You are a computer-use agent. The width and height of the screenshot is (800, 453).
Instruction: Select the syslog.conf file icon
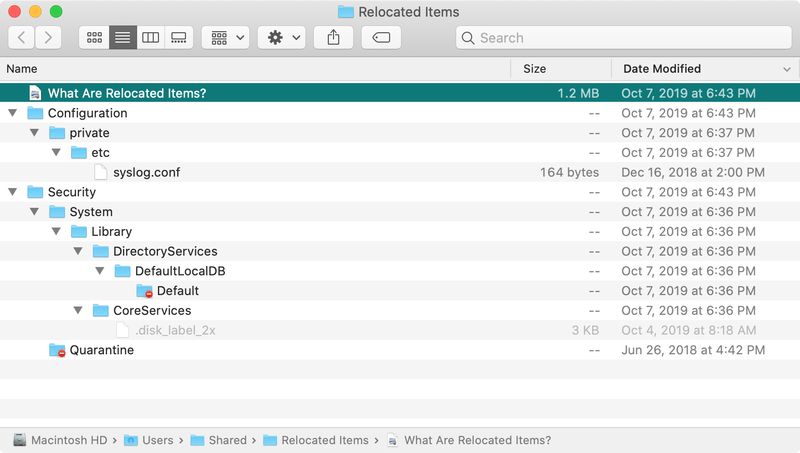pyautogui.click(x=101, y=172)
